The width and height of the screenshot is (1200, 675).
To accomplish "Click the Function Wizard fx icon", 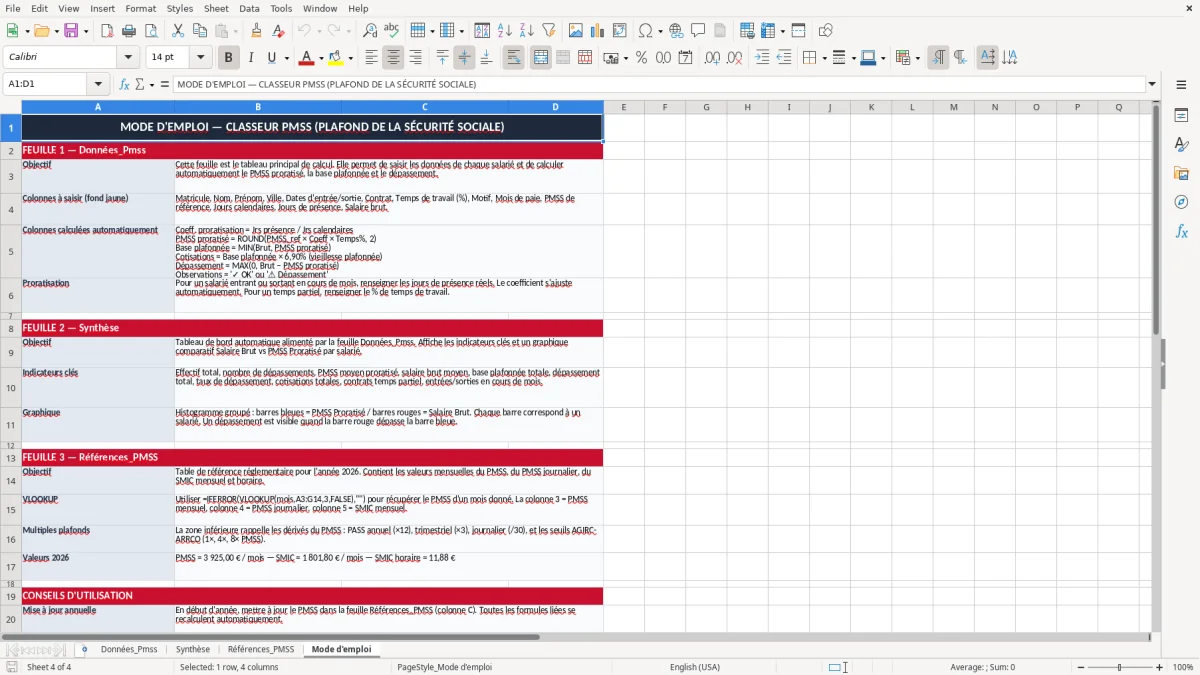I will (124, 84).
